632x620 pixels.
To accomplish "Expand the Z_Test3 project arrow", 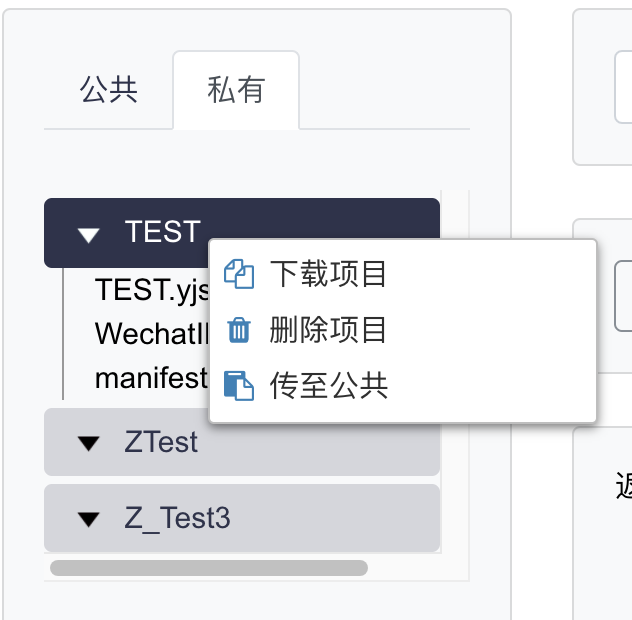I will 89,519.
